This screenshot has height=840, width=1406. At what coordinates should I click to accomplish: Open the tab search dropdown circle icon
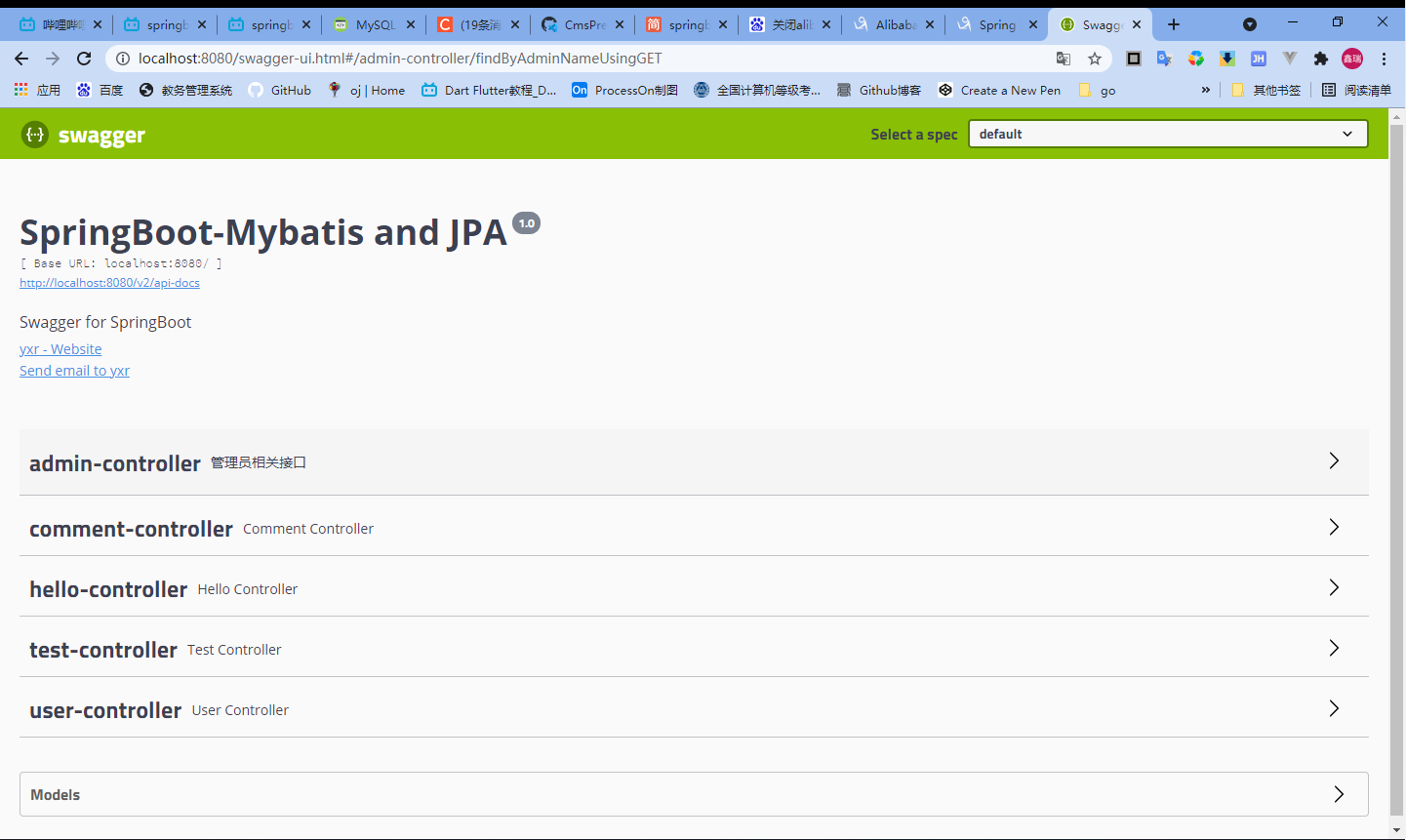(x=1250, y=24)
